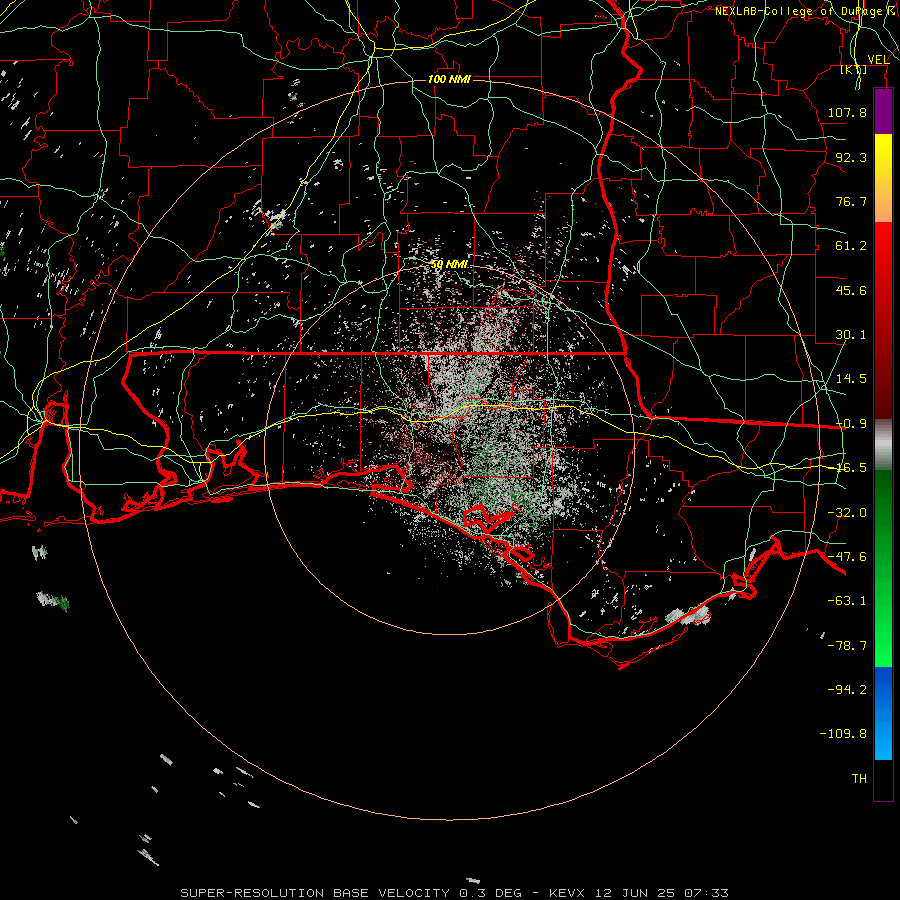Click the TH label in legend
This screenshot has height=900, width=900.
pos(859,779)
